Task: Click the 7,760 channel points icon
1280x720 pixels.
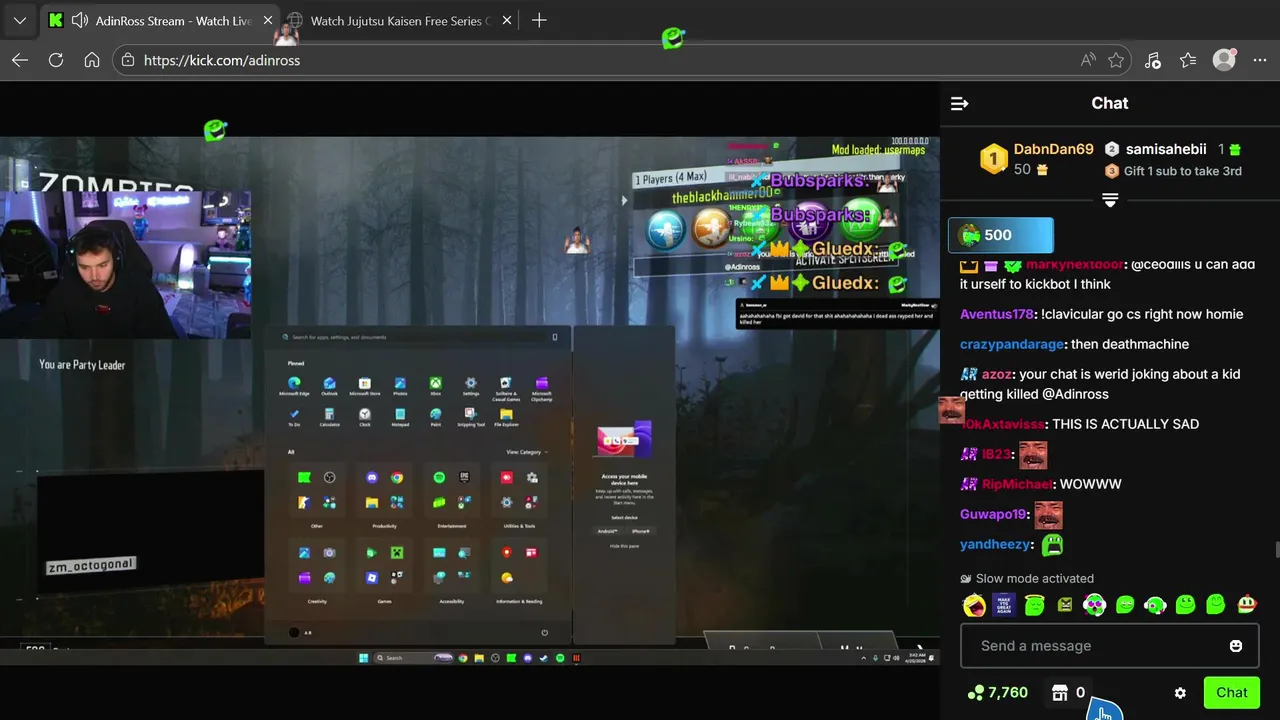Action: pyautogui.click(x=976, y=693)
